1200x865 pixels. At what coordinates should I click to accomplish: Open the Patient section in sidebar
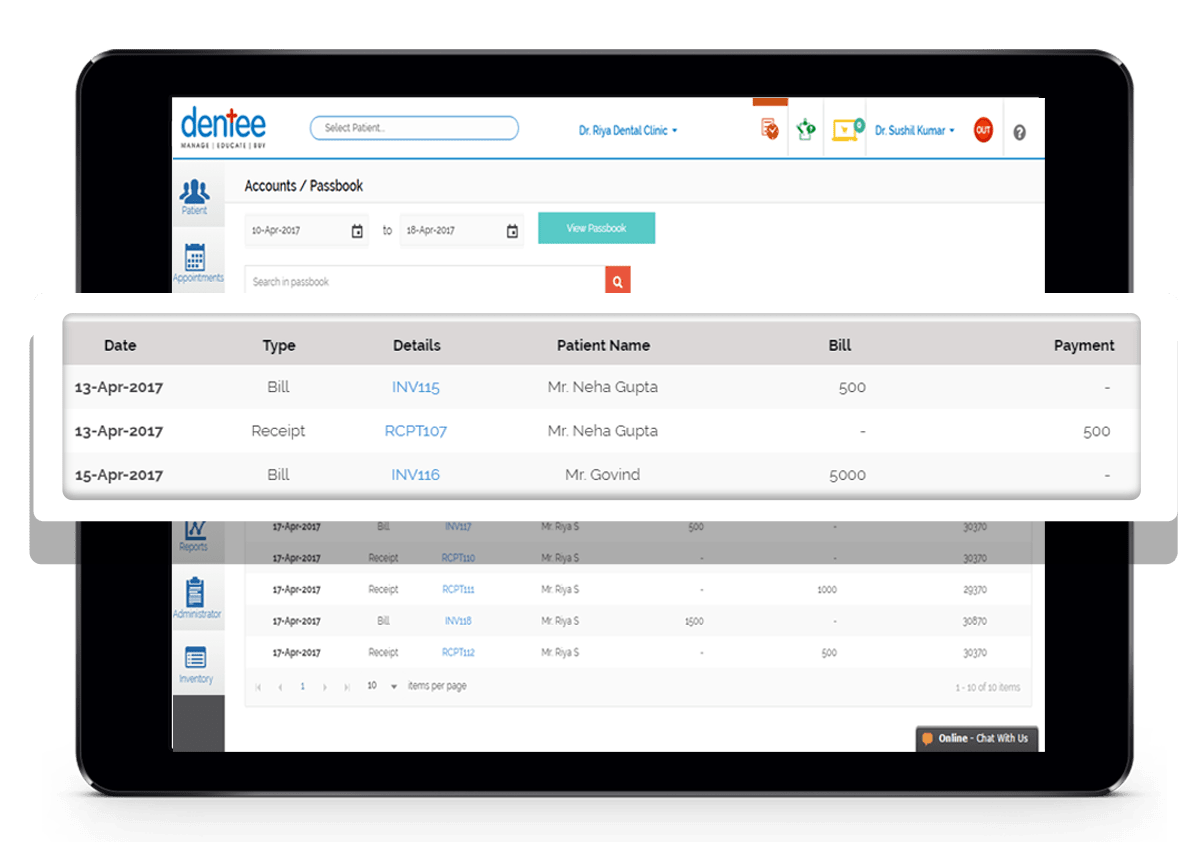click(195, 194)
